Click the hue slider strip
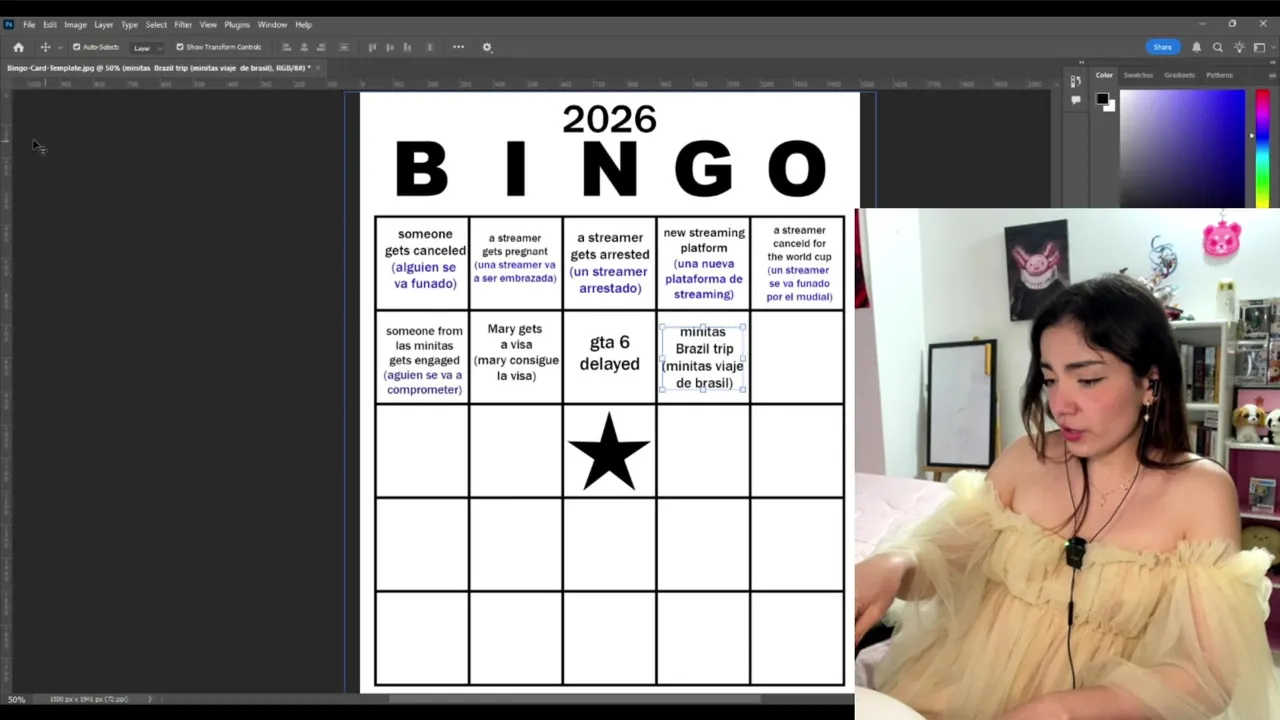This screenshot has height=720, width=1280. 1262,148
